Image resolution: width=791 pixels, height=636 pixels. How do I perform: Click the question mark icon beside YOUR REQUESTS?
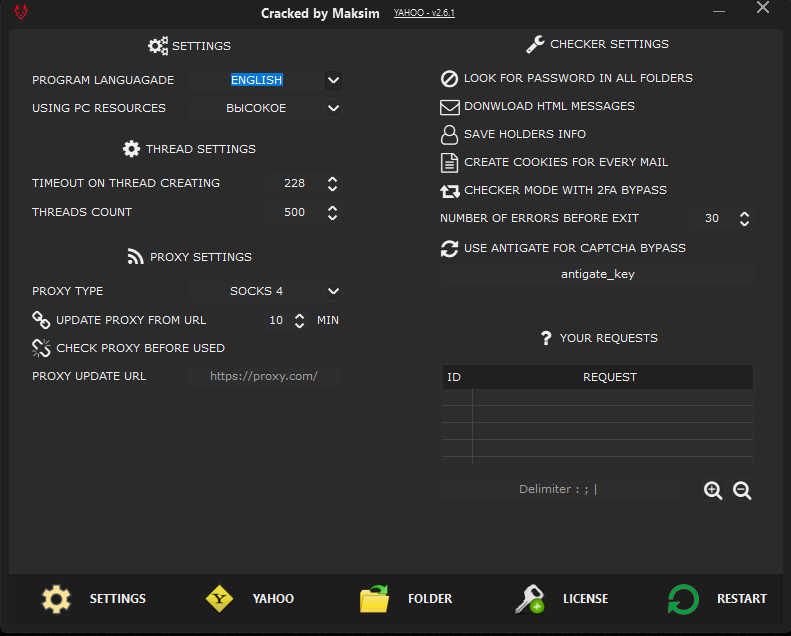coord(546,338)
